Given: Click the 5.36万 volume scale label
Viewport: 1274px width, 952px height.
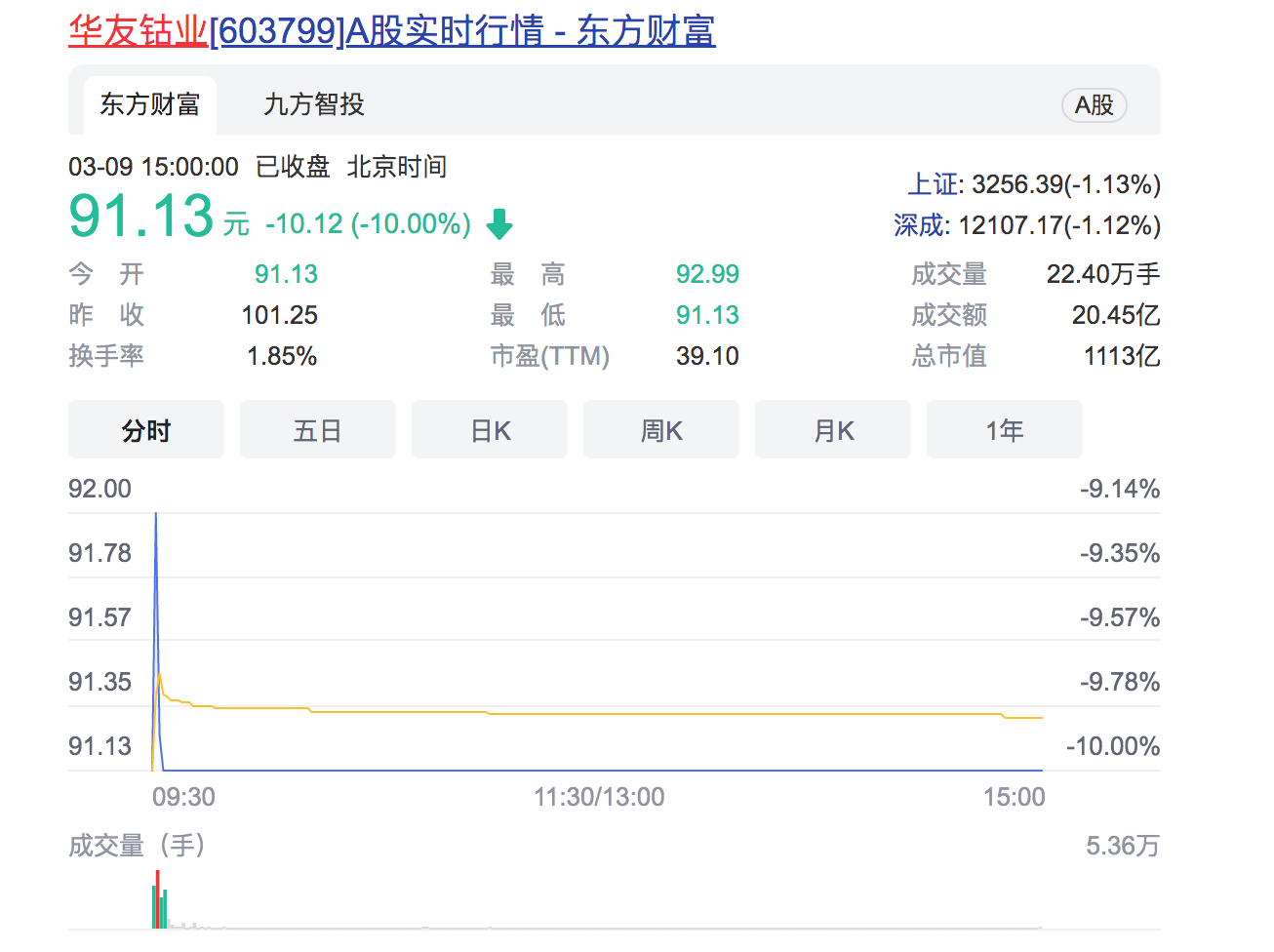Looking at the screenshot, I should click(x=1123, y=845).
